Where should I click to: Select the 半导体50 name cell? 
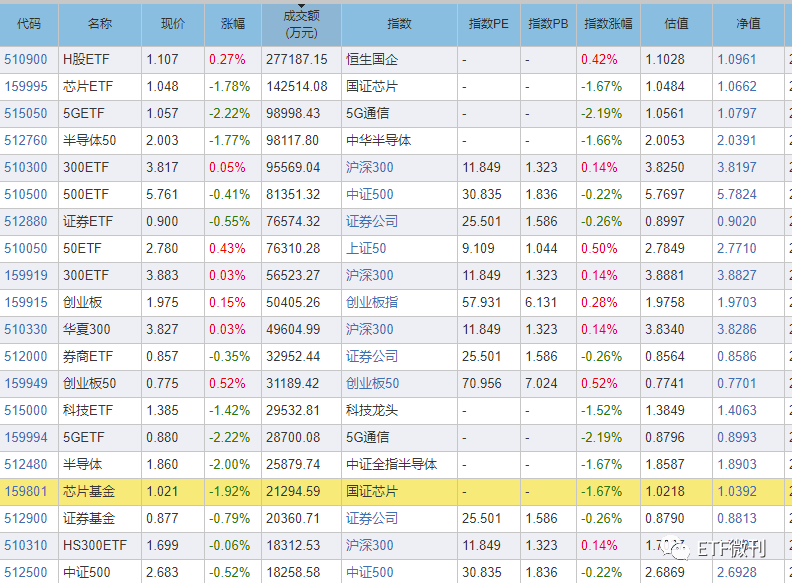(100, 140)
